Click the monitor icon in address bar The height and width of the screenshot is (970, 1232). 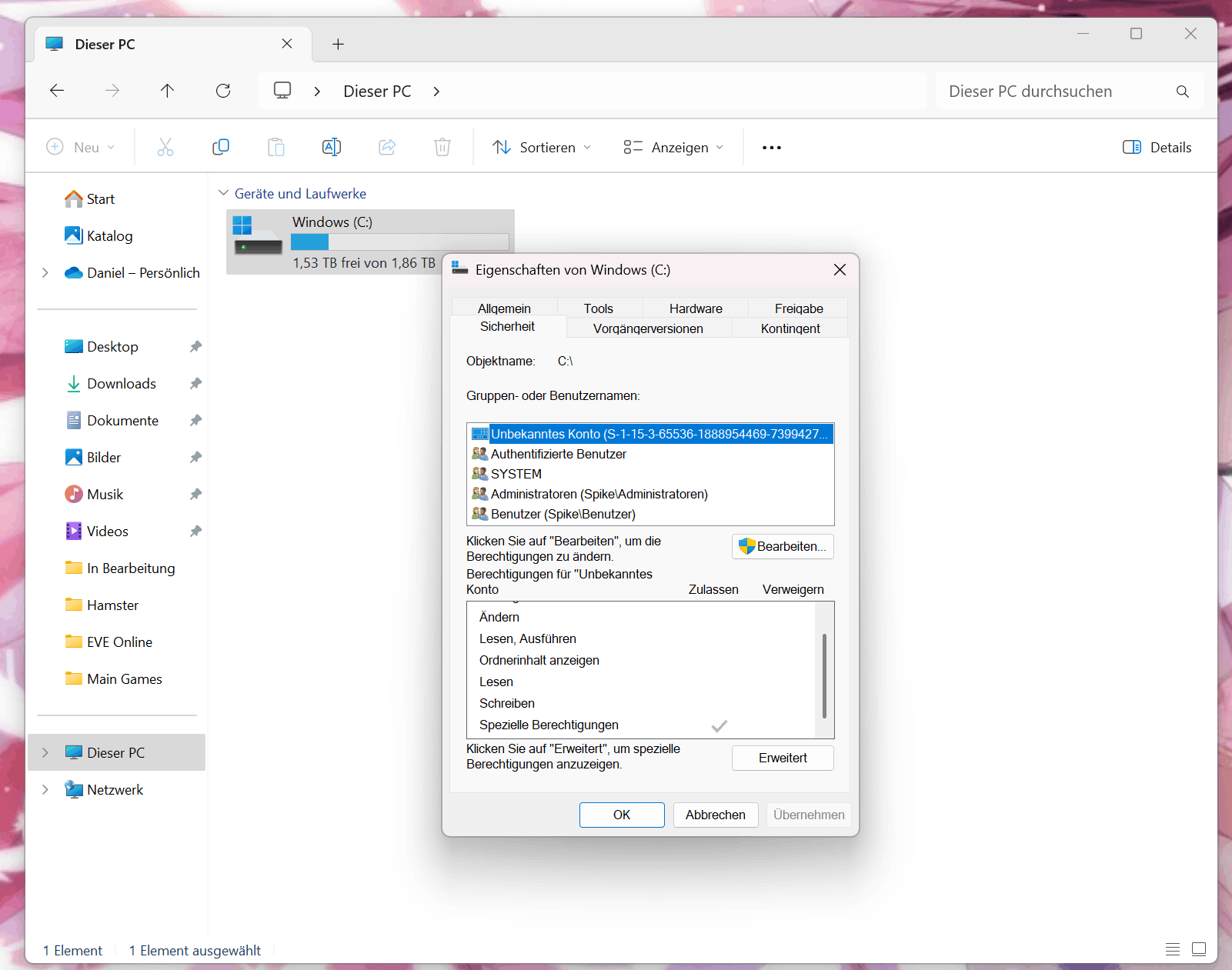click(x=282, y=91)
